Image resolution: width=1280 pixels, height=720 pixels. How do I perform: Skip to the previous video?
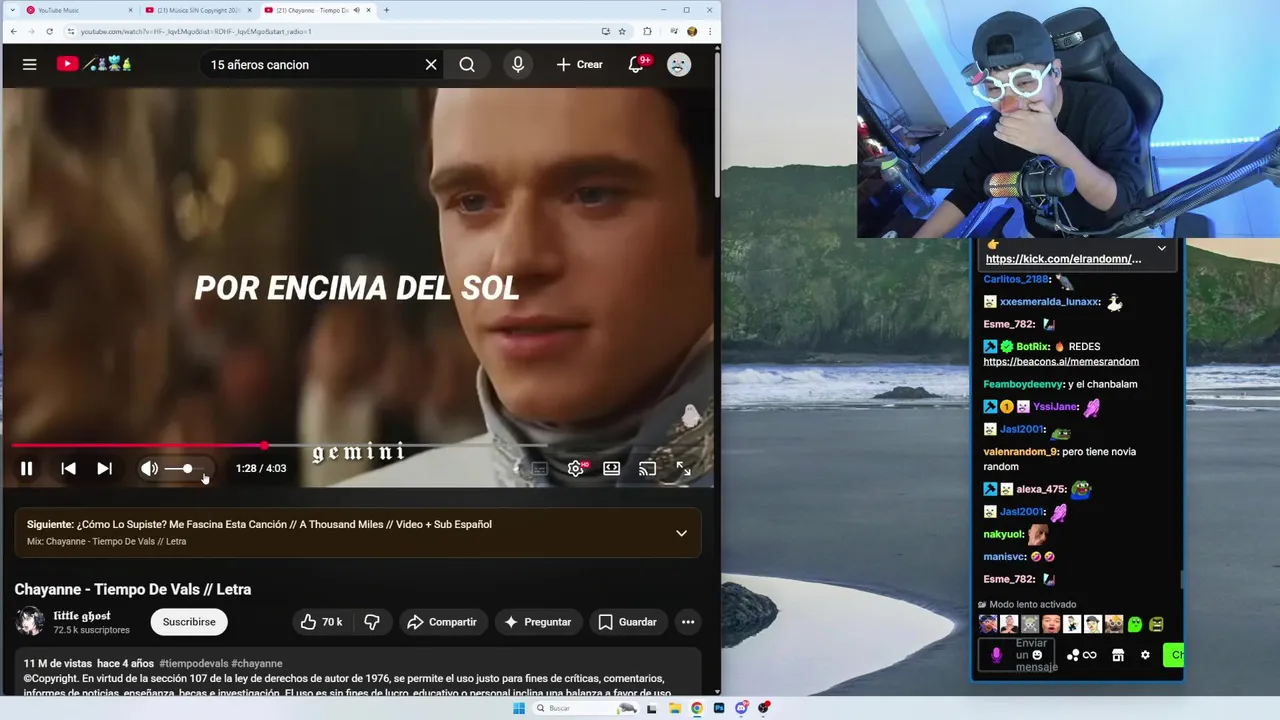(68, 468)
